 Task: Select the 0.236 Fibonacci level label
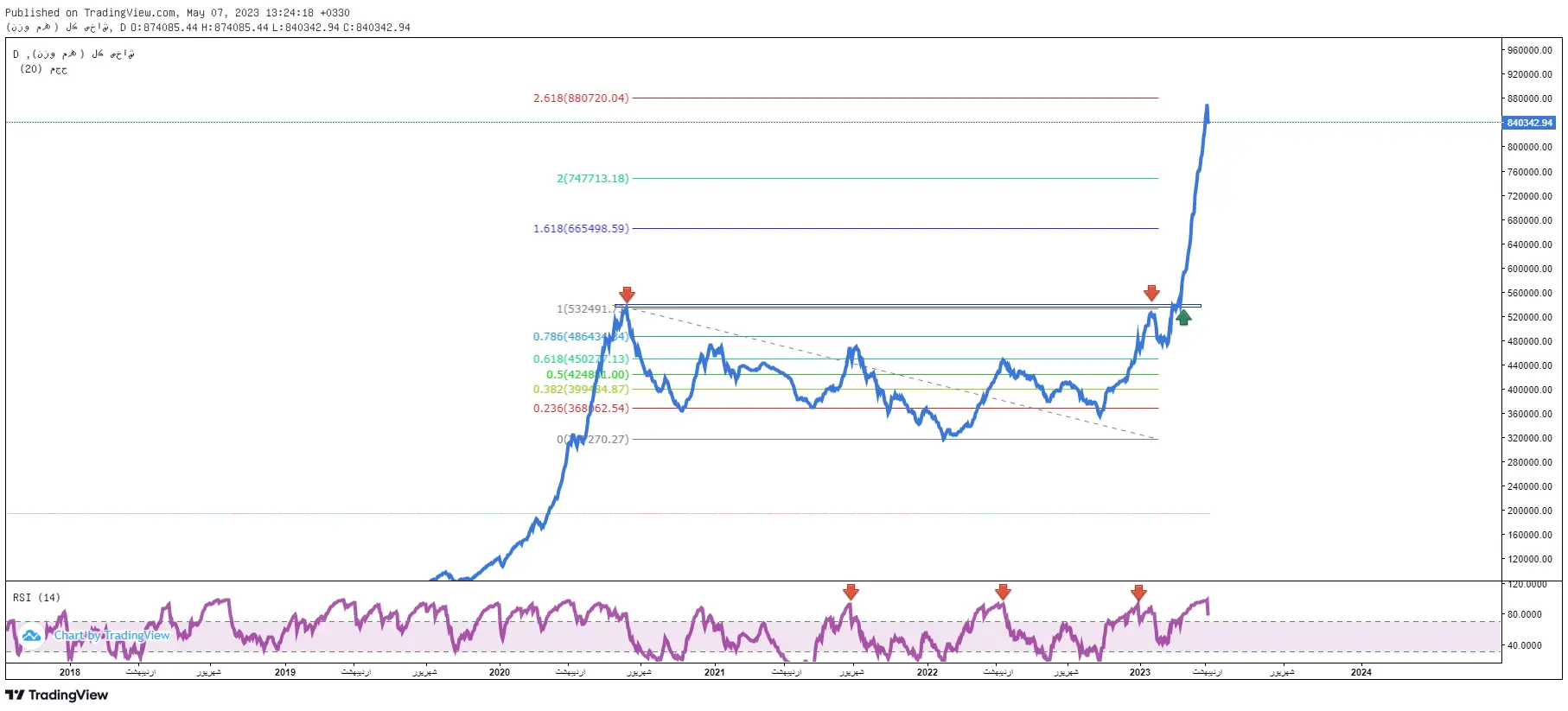[581, 409]
